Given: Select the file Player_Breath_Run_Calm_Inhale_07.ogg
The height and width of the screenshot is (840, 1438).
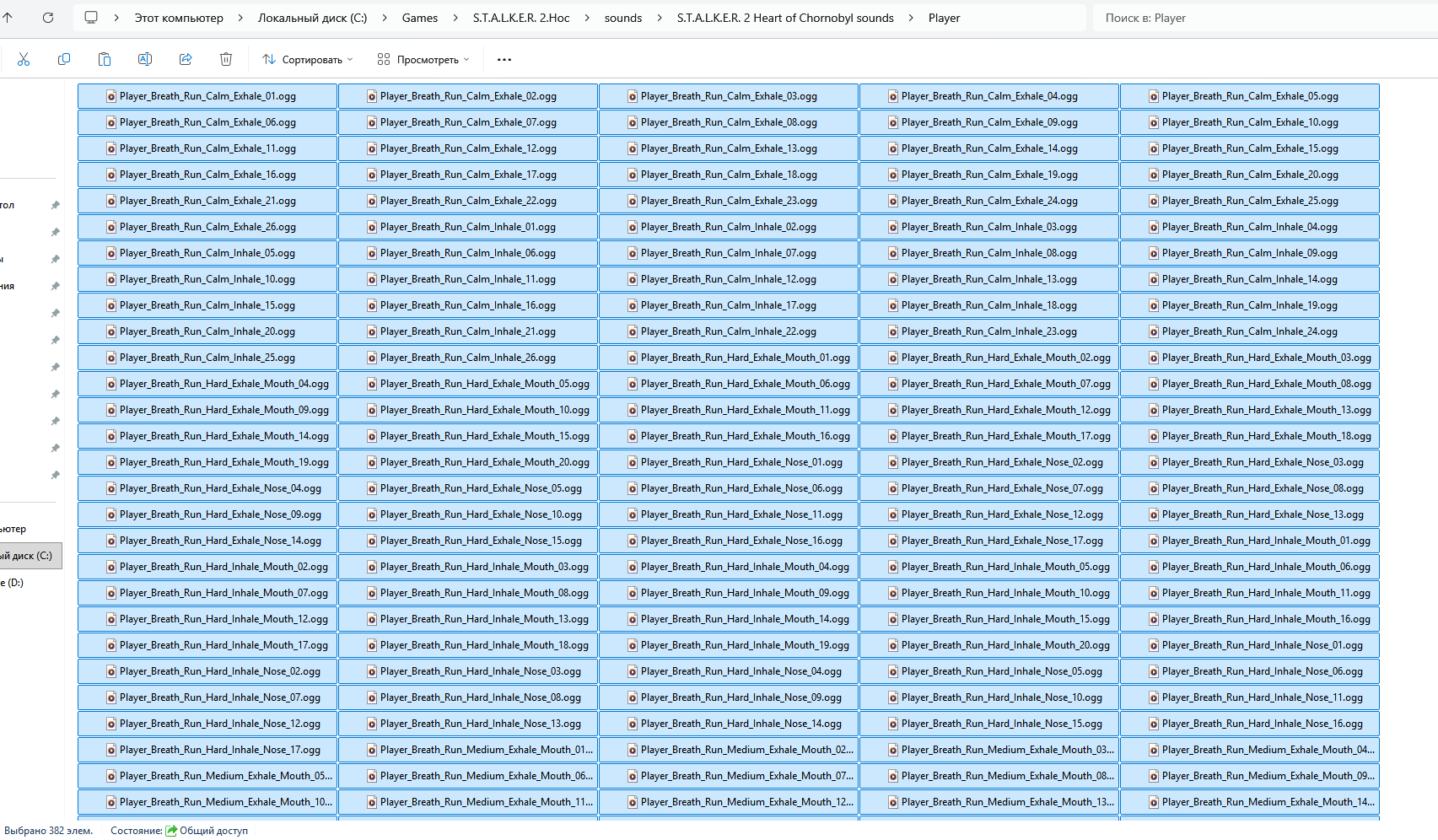Looking at the screenshot, I should point(729,253).
